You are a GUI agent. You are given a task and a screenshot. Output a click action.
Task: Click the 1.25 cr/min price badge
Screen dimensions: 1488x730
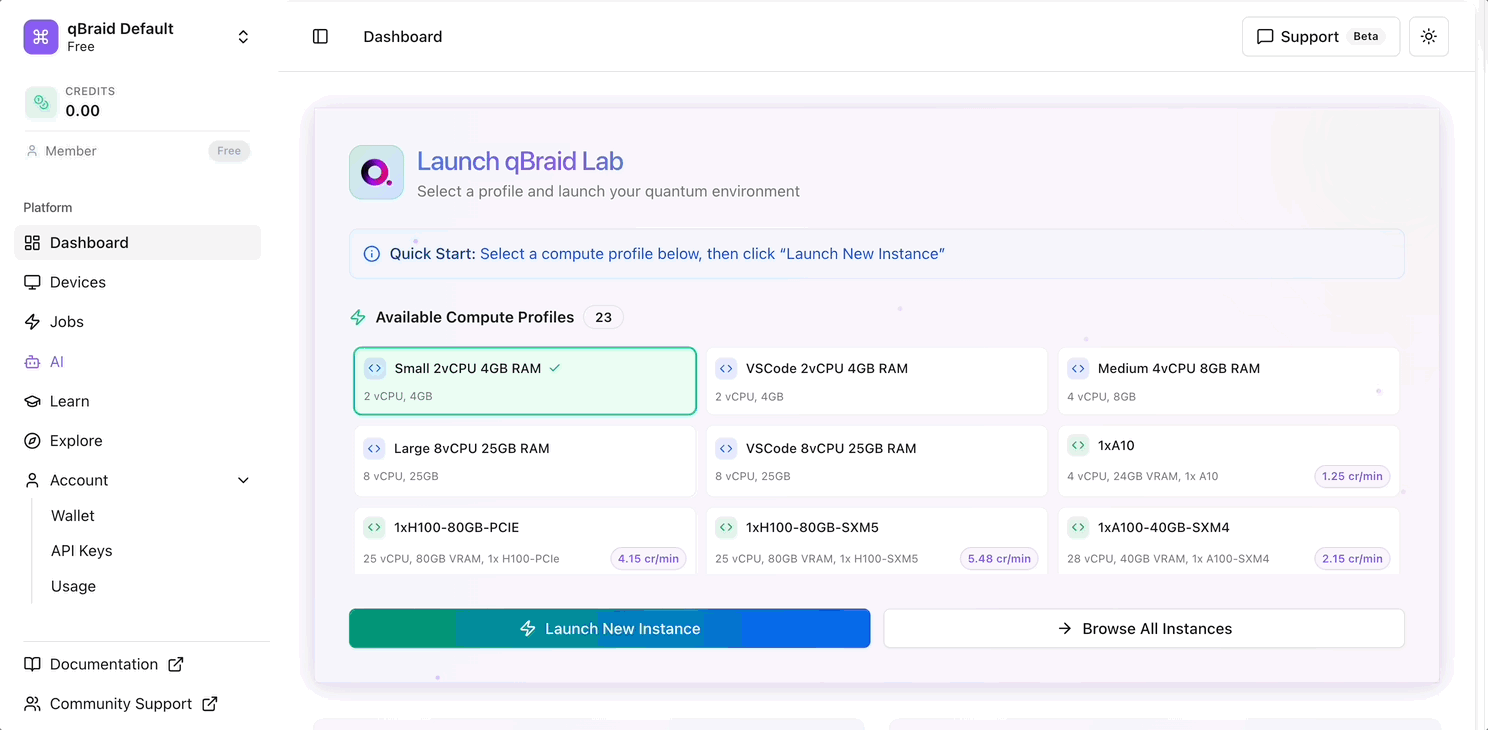[x=1352, y=476]
